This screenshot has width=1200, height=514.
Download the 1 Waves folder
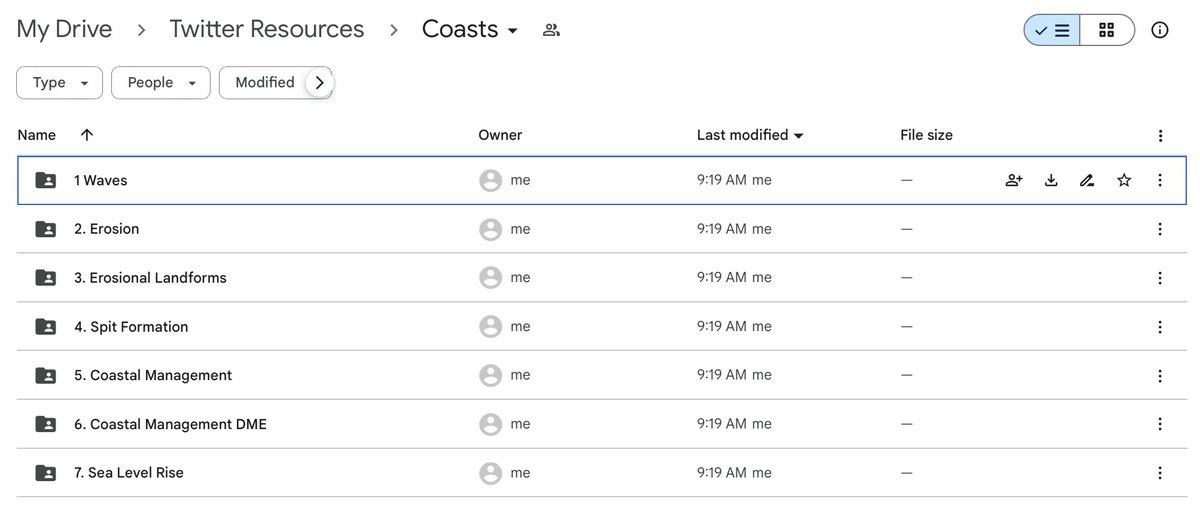tap(1051, 180)
